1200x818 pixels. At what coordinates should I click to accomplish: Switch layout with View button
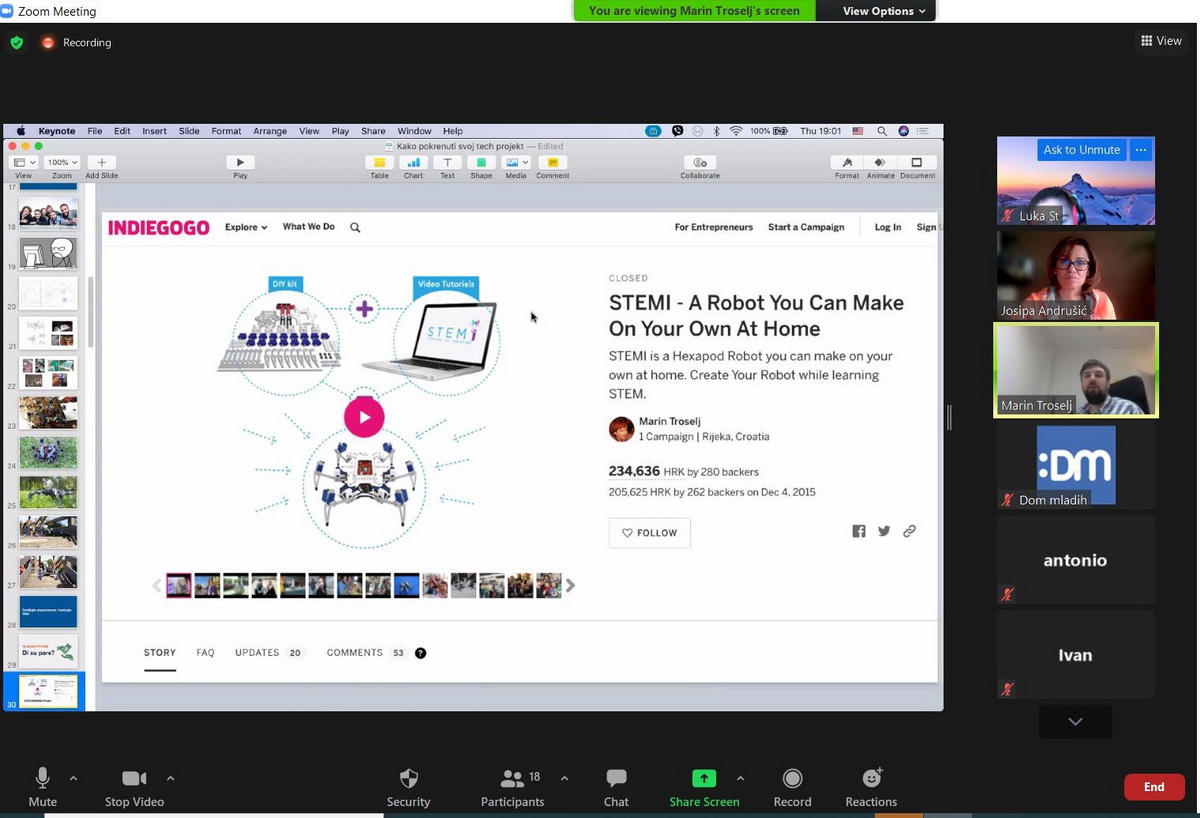[x=1161, y=41]
